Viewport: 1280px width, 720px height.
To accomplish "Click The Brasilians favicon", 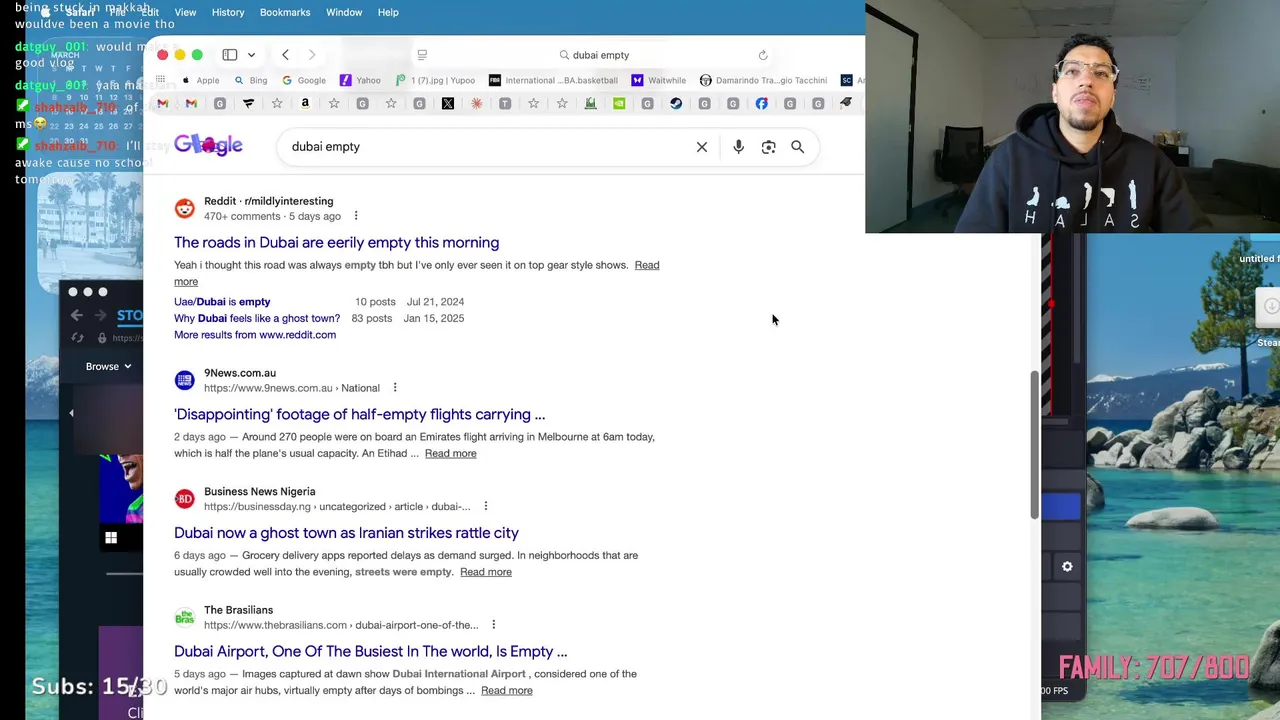I will [184, 617].
